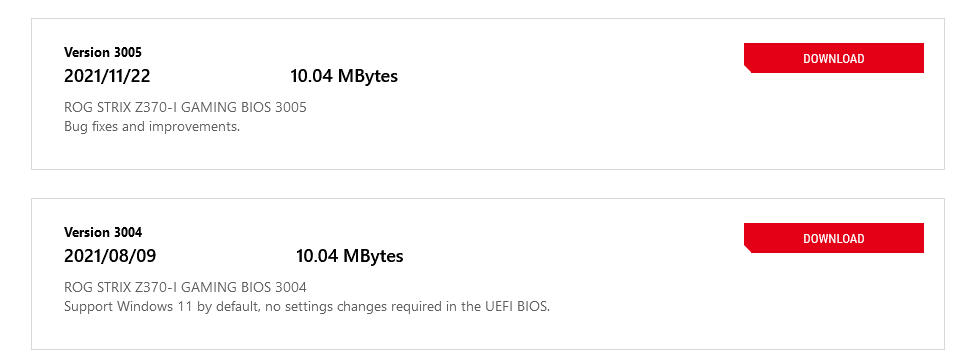Click the number 3004 in the GAMING BIOS title

point(291,287)
